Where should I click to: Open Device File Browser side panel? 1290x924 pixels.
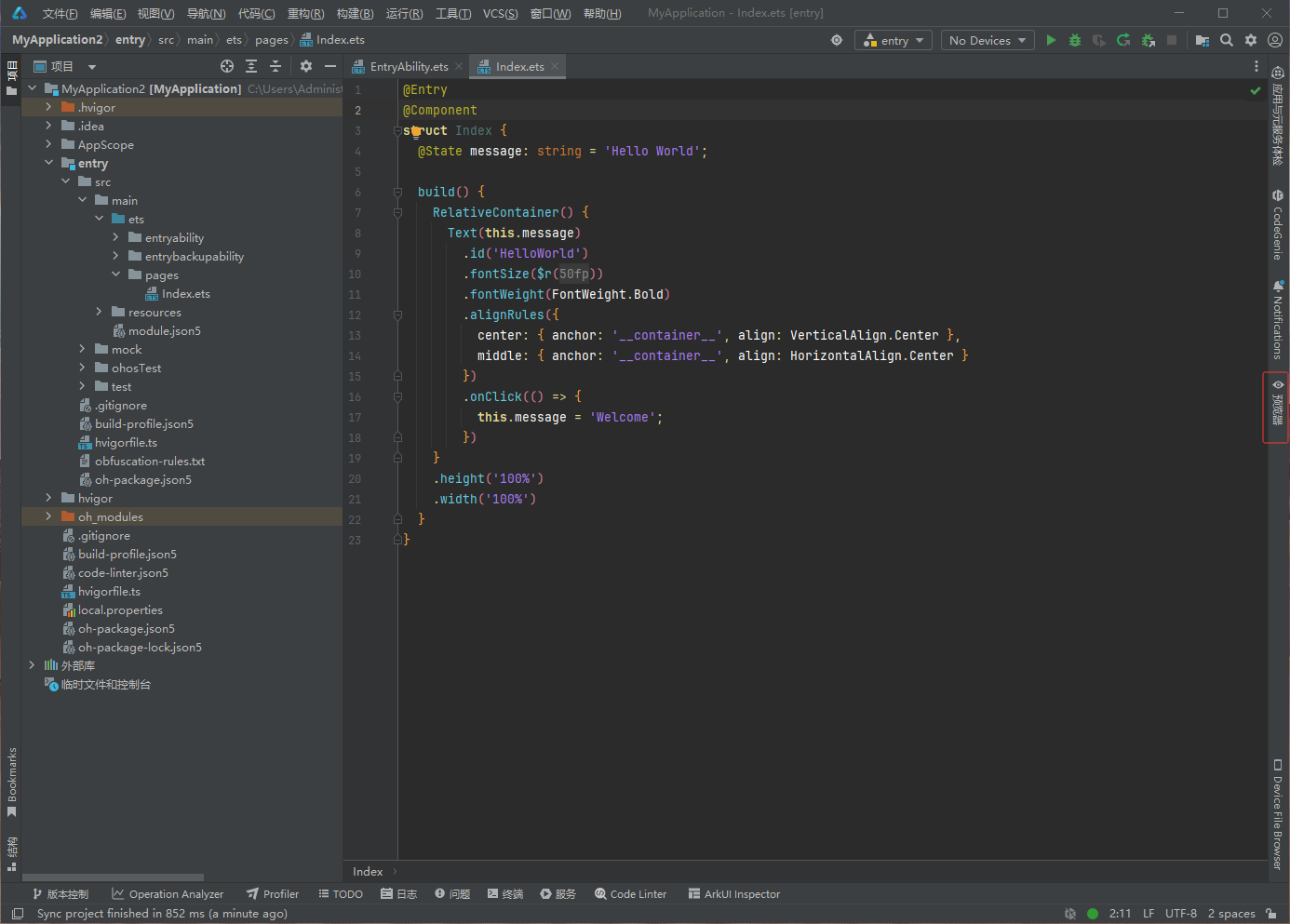point(1278,814)
